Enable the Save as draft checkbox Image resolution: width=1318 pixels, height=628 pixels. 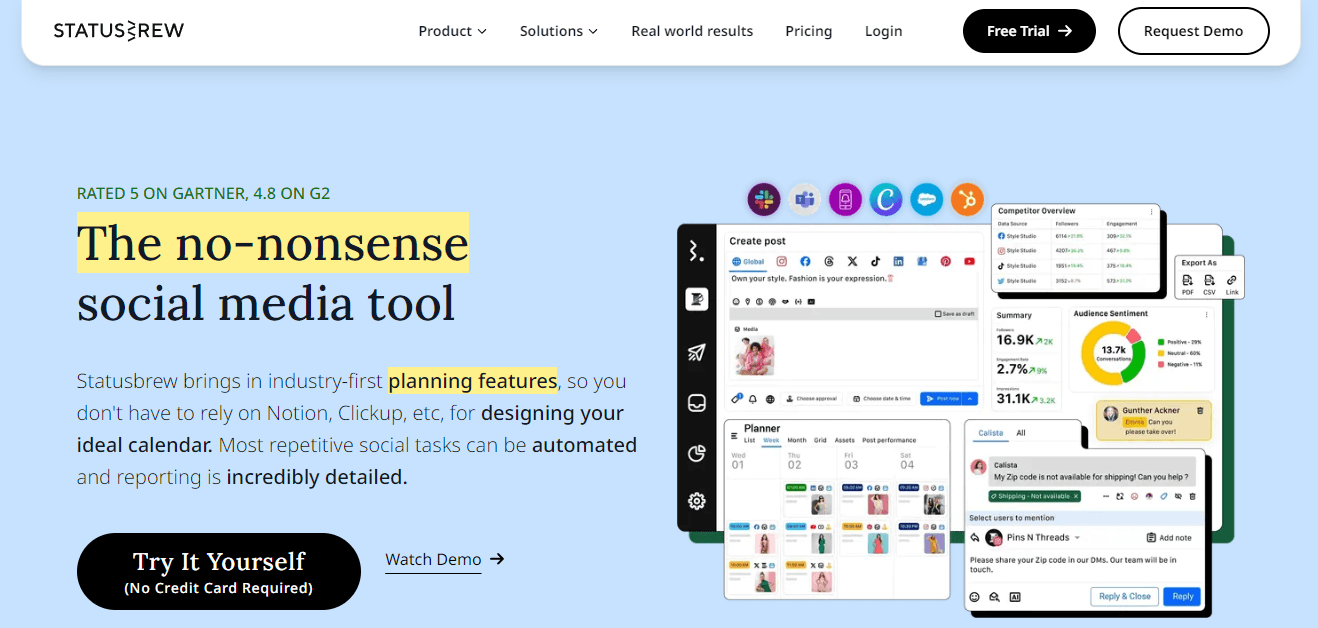[939, 314]
